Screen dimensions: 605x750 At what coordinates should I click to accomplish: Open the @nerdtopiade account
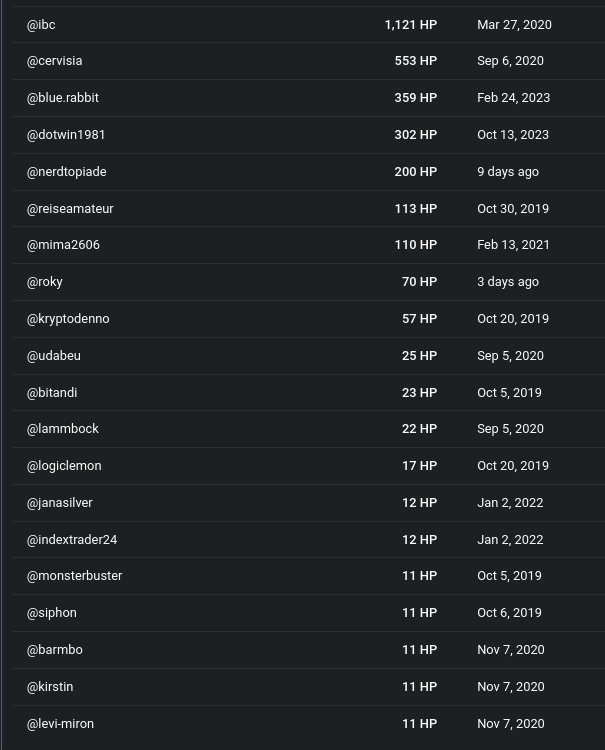tap(66, 172)
